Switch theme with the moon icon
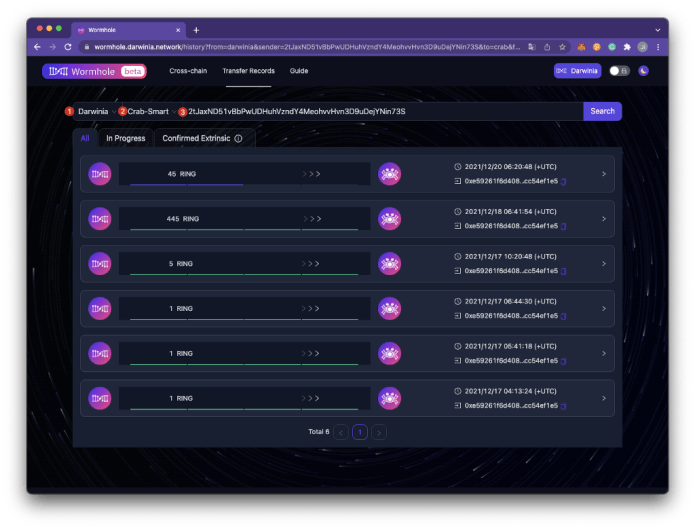Screen dimensions: 695x529 pyautogui.click(x=643, y=71)
